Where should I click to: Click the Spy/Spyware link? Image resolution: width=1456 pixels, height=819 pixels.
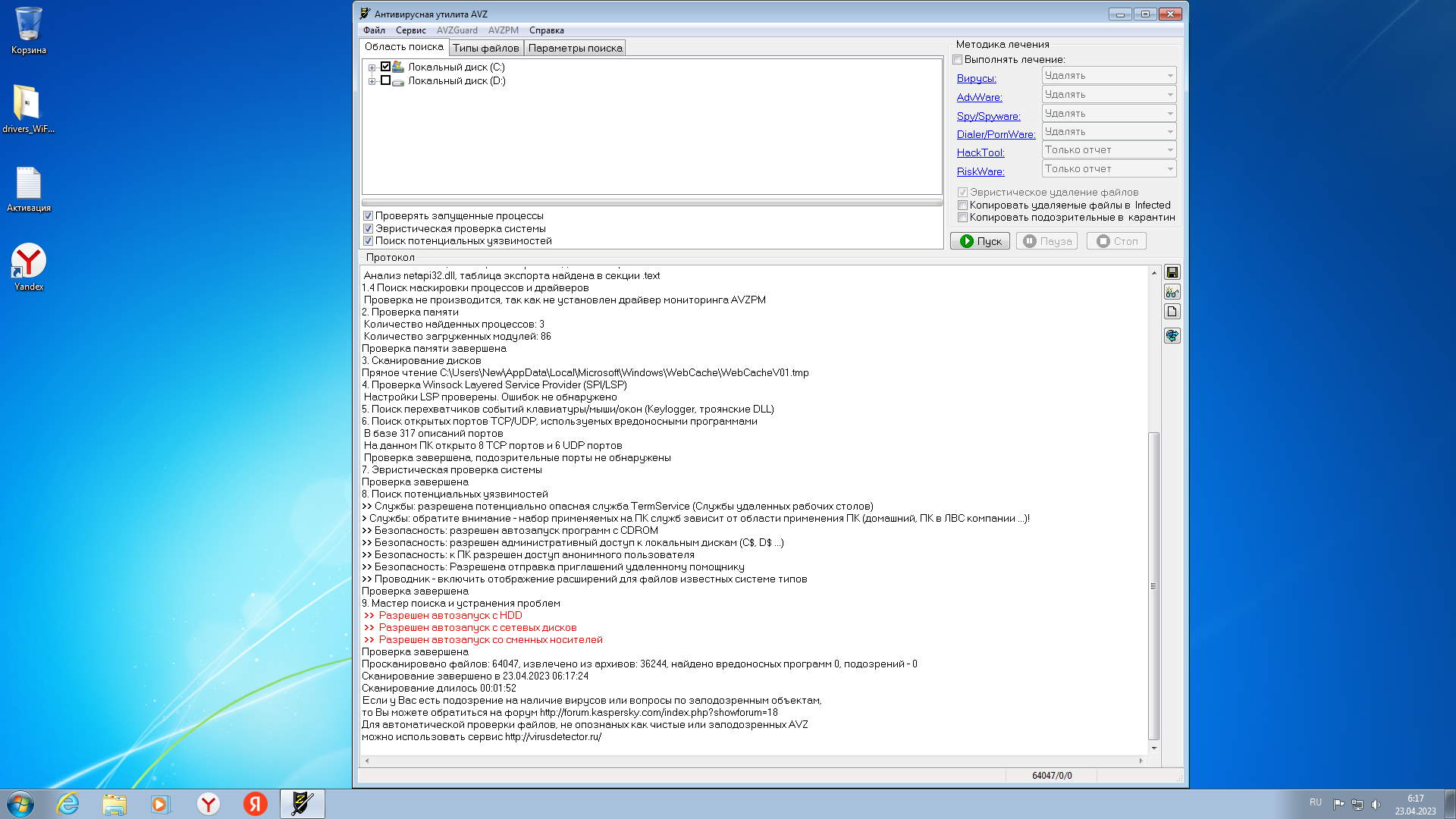988,116
